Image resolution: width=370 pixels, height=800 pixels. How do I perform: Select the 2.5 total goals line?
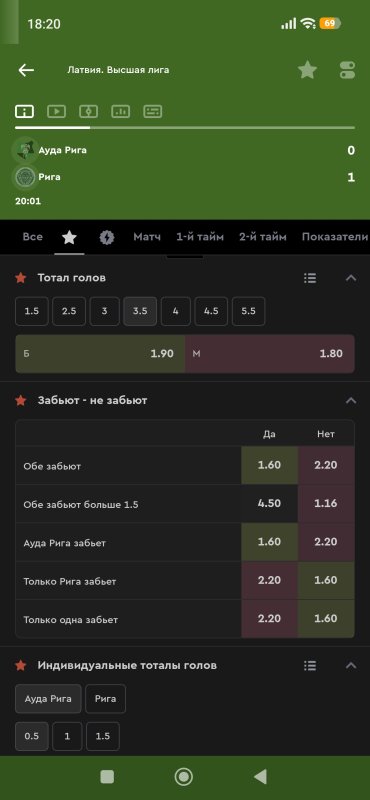69,311
